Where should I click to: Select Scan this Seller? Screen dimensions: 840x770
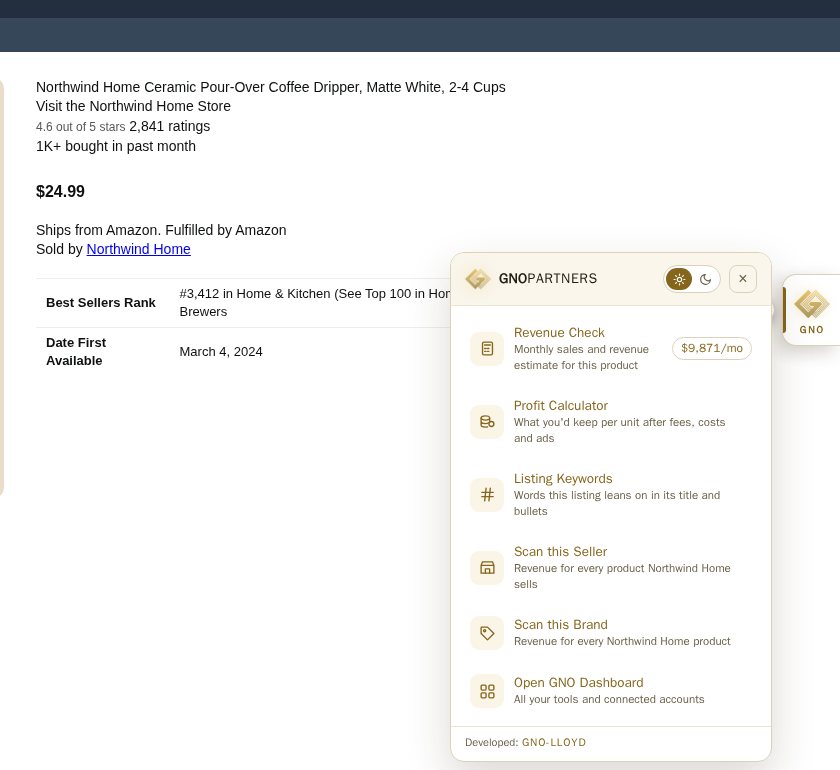[611, 567]
